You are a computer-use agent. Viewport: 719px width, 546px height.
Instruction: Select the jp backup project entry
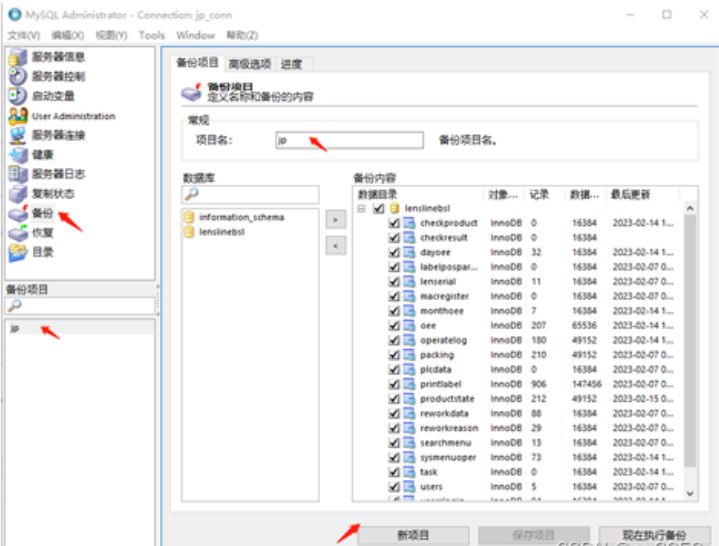click(80, 328)
